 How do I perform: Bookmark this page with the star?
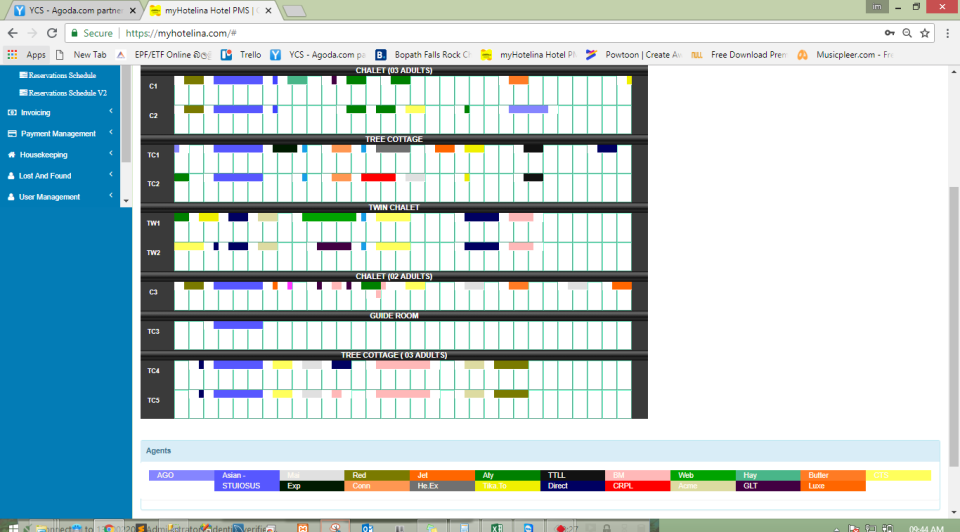[x=924, y=33]
